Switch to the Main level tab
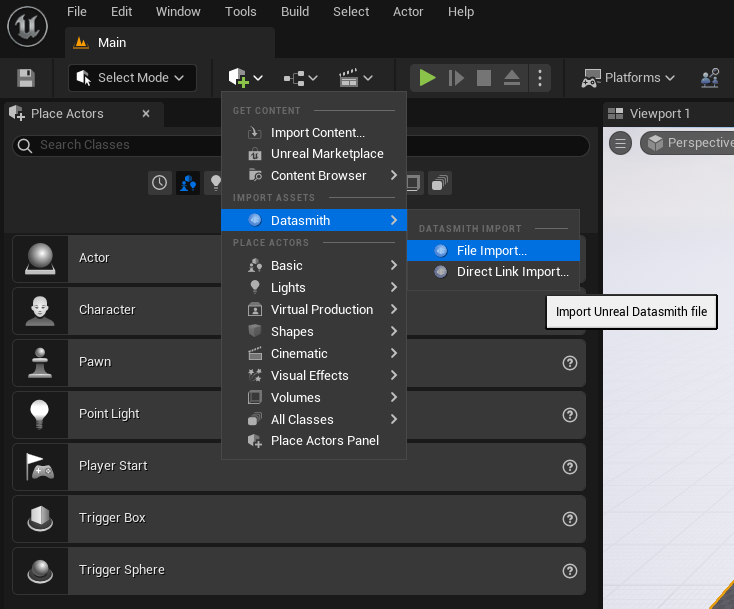 [169, 43]
